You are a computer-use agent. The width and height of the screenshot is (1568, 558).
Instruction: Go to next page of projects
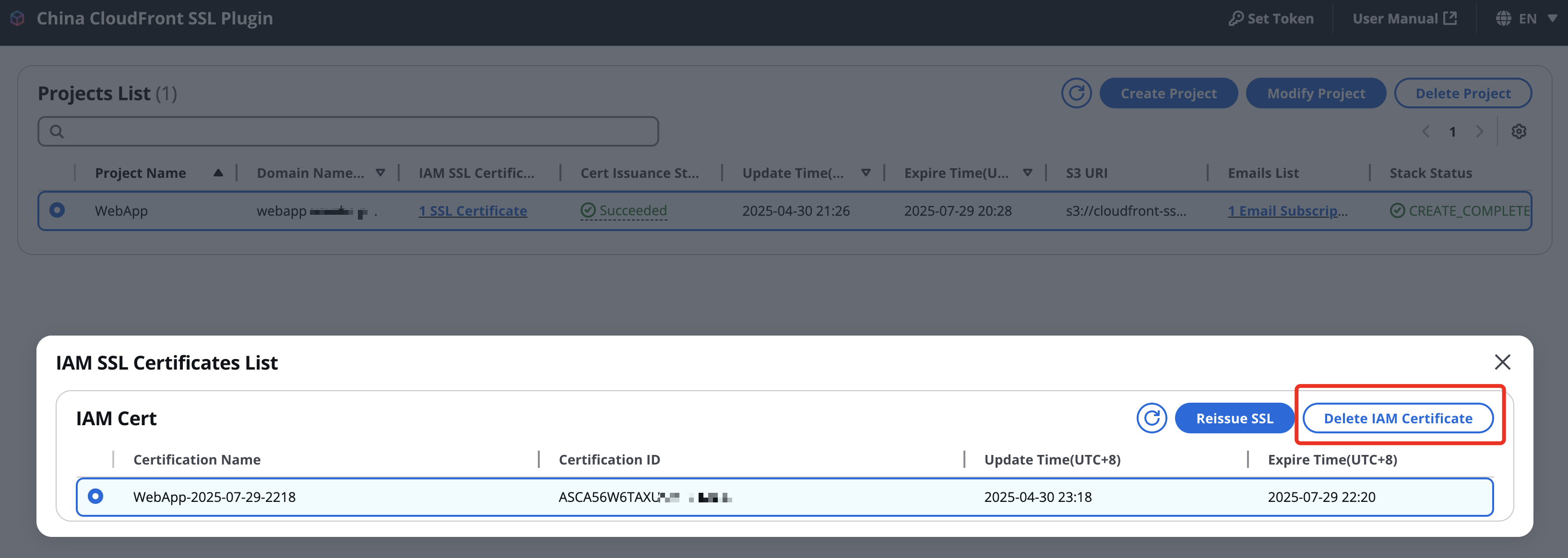tap(1480, 131)
